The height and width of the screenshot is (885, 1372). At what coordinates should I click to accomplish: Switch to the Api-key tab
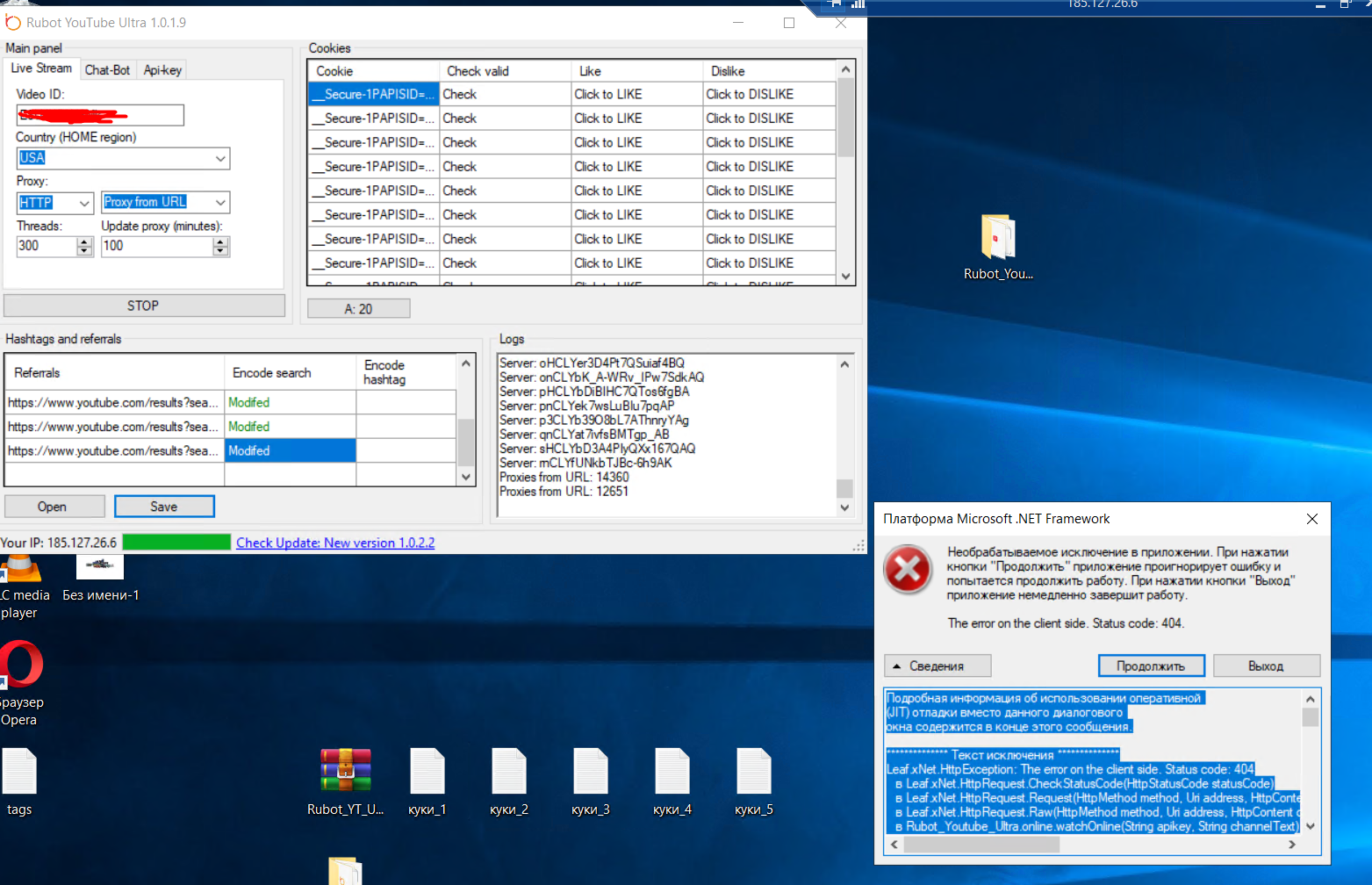[162, 70]
